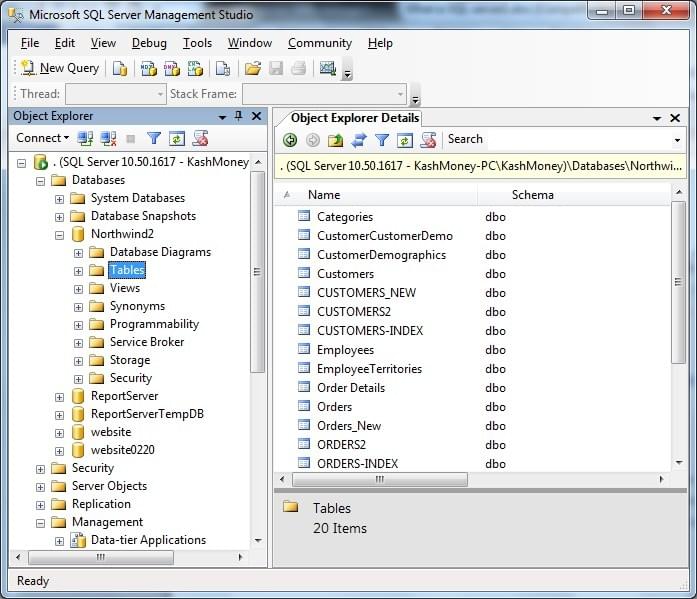Open Details pane active files dropdown arrow
Viewport: 697px width, 599px height.
click(x=657, y=118)
